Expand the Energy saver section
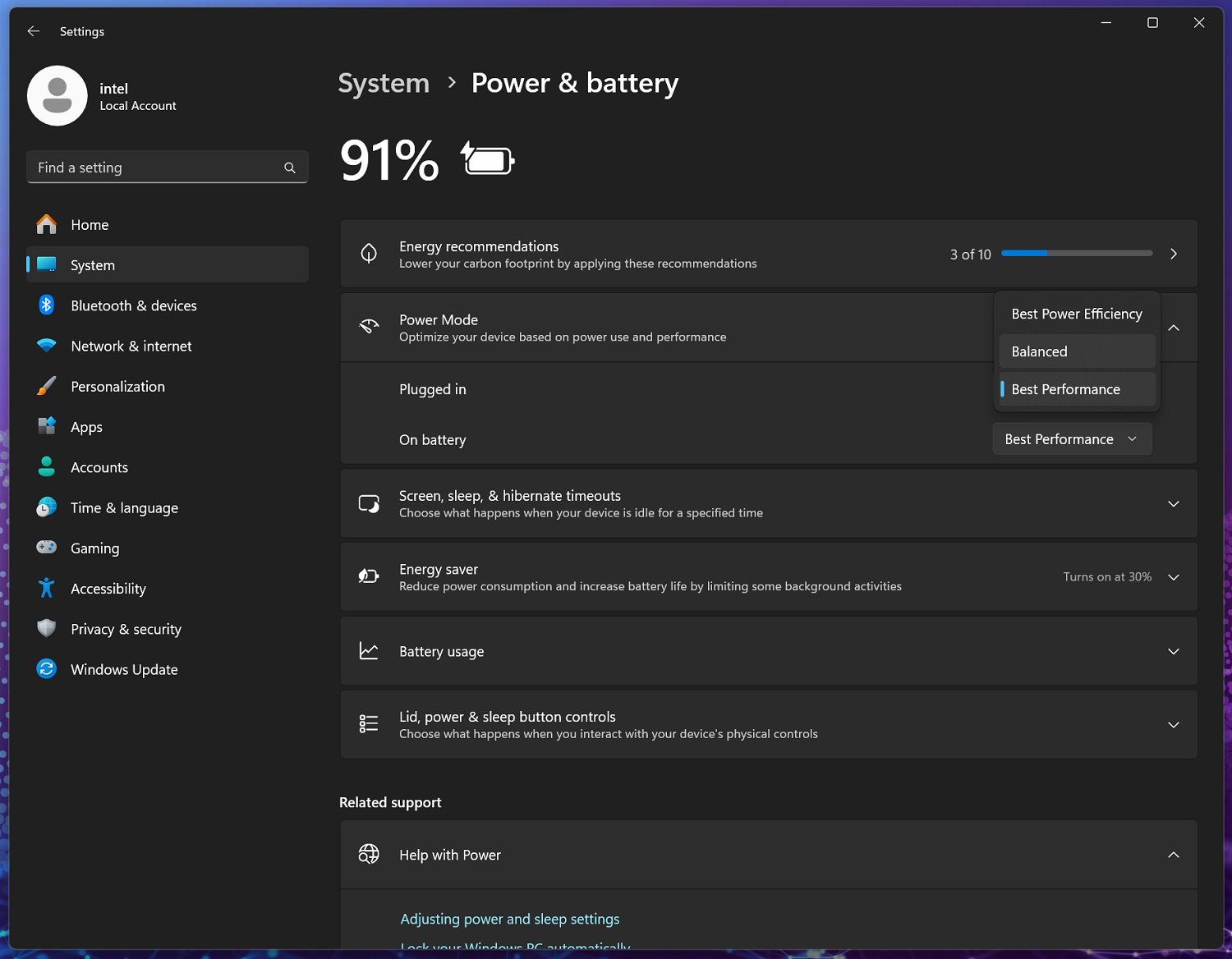This screenshot has width=1232, height=959. click(x=1173, y=577)
